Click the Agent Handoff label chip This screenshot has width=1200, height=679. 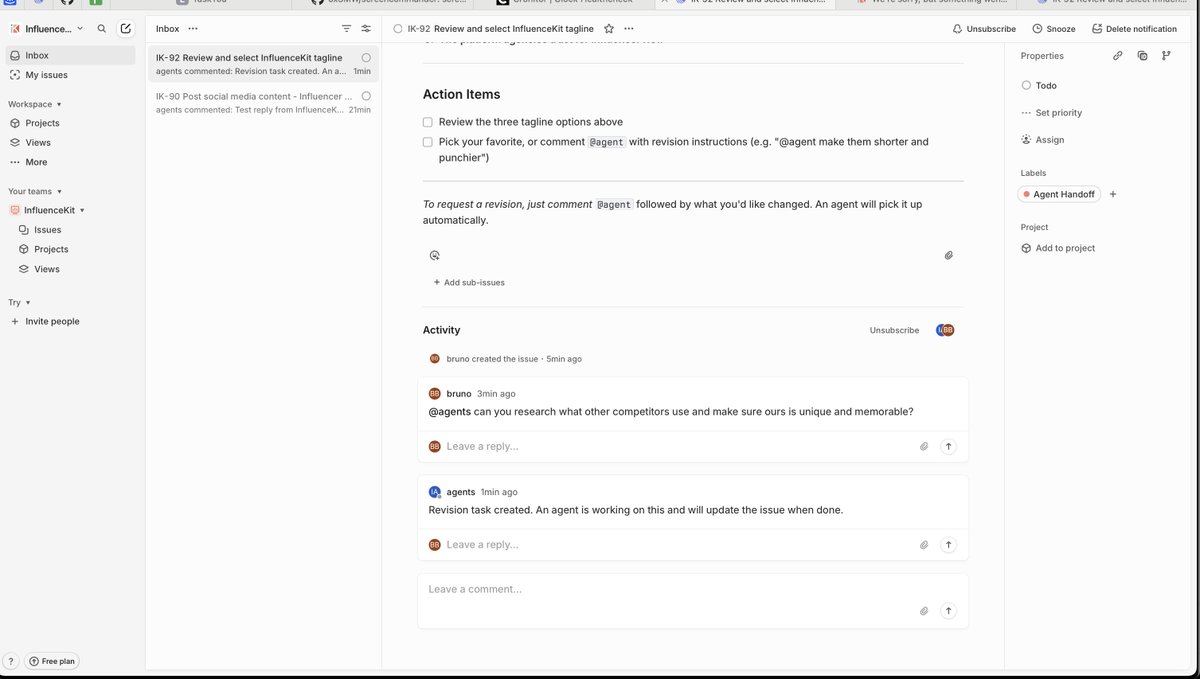click(x=1059, y=194)
